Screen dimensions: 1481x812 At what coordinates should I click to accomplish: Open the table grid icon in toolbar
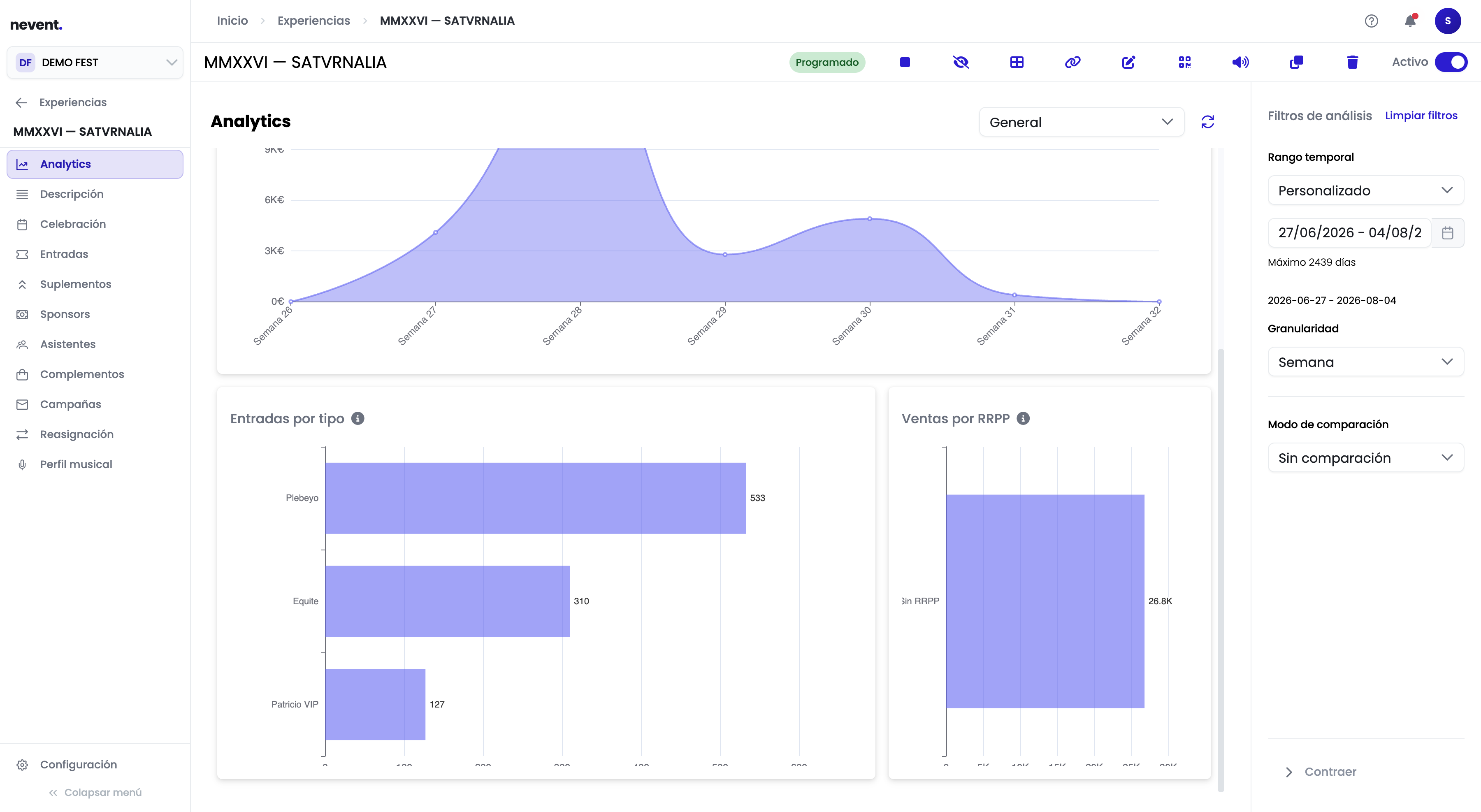(1017, 62)
